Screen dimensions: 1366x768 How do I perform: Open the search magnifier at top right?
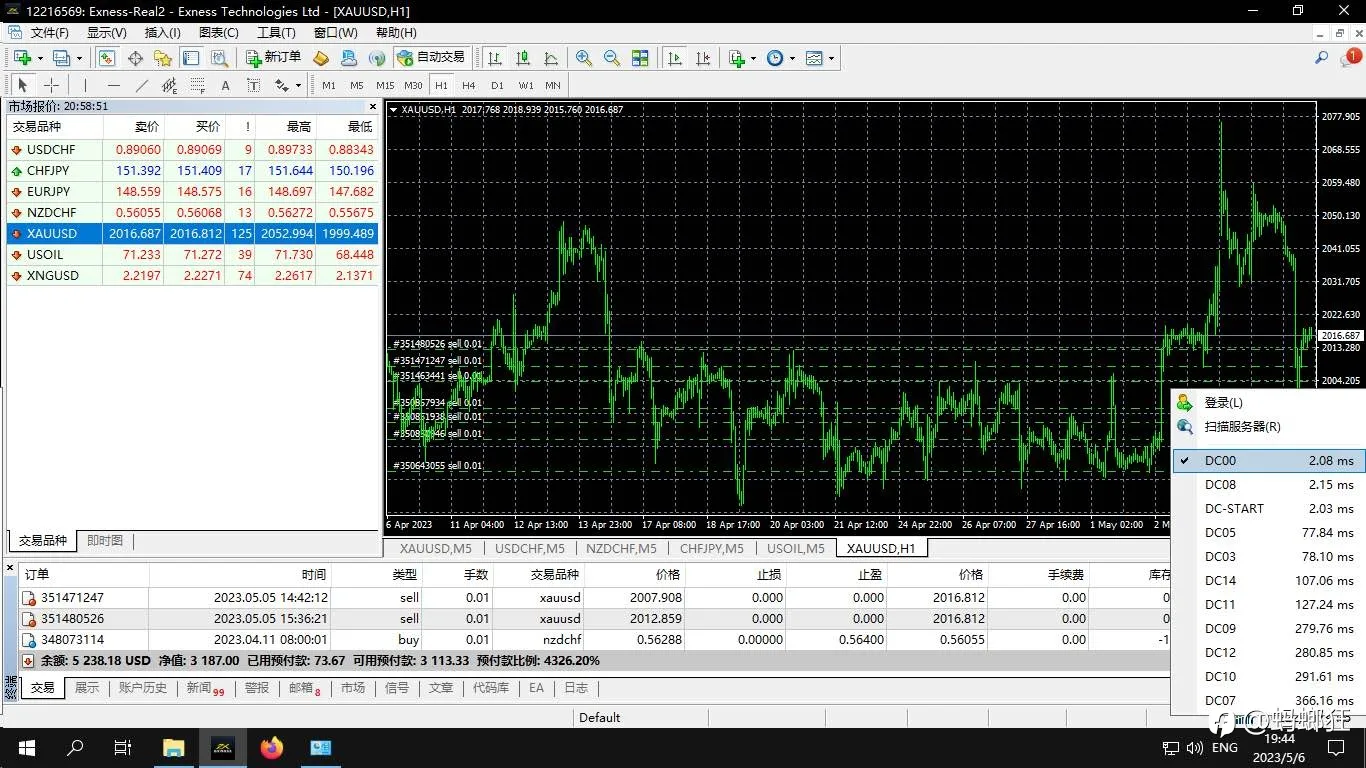point(1322,58)
